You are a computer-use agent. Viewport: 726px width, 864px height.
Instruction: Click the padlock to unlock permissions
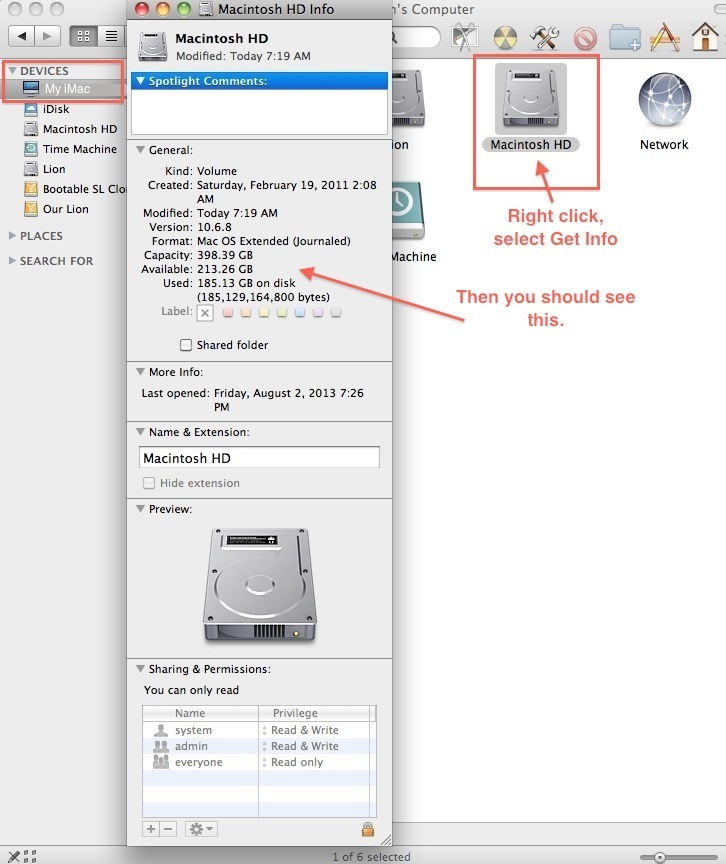[367, 829]
